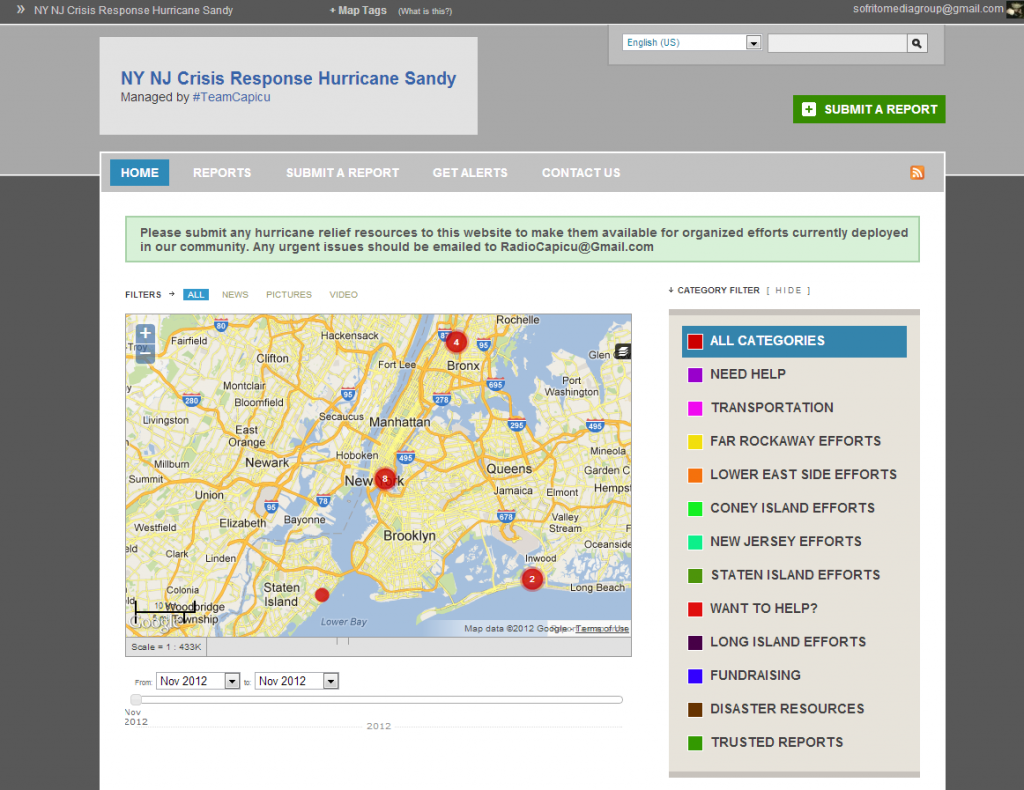The height and width of the screenshot is (790, 1024).
Task: Open the cluster marker labeled 8 over Manhattan
Action: (x=384, y=479)
